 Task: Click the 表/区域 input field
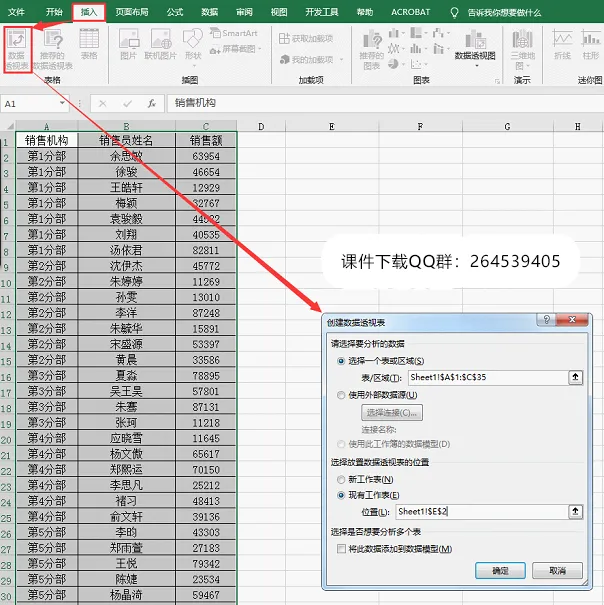point(488,377)
